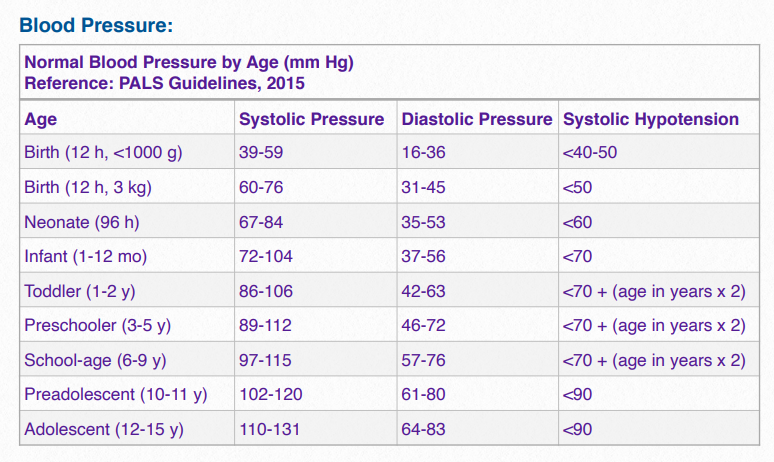Image resolution: width=774 pixels, height=462 pixels.
Task: Click the Preadolescent (10-11 y) row label
Action: pos(115,394)
